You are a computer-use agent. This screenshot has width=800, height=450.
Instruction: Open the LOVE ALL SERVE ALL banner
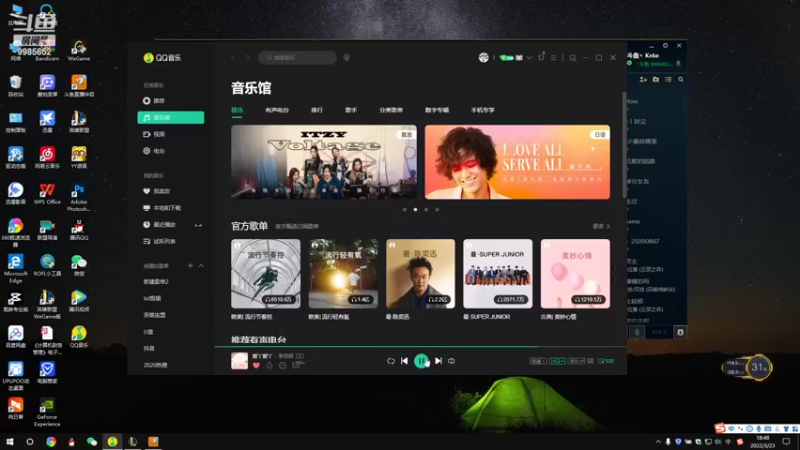(517, 162)
